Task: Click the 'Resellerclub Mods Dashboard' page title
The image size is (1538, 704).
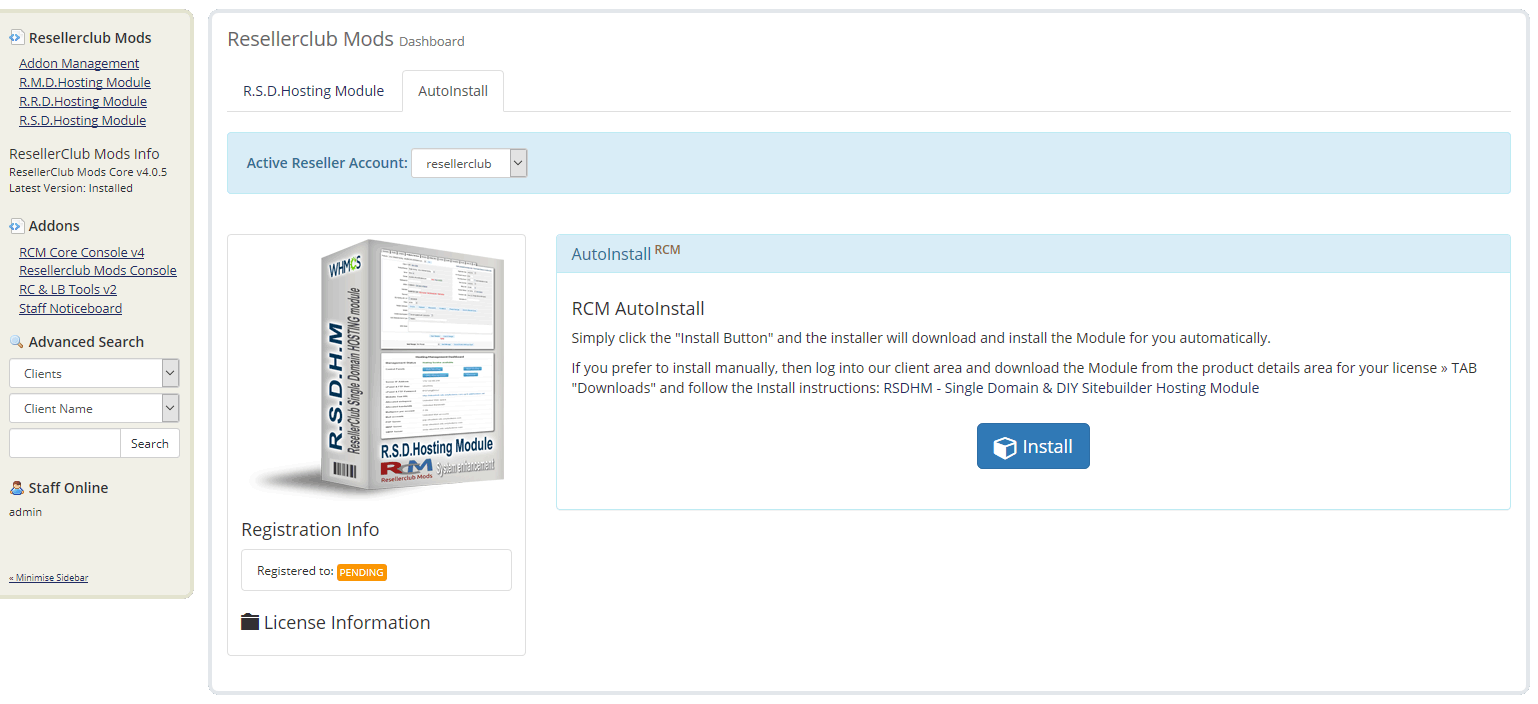Action: coord(346,39)
